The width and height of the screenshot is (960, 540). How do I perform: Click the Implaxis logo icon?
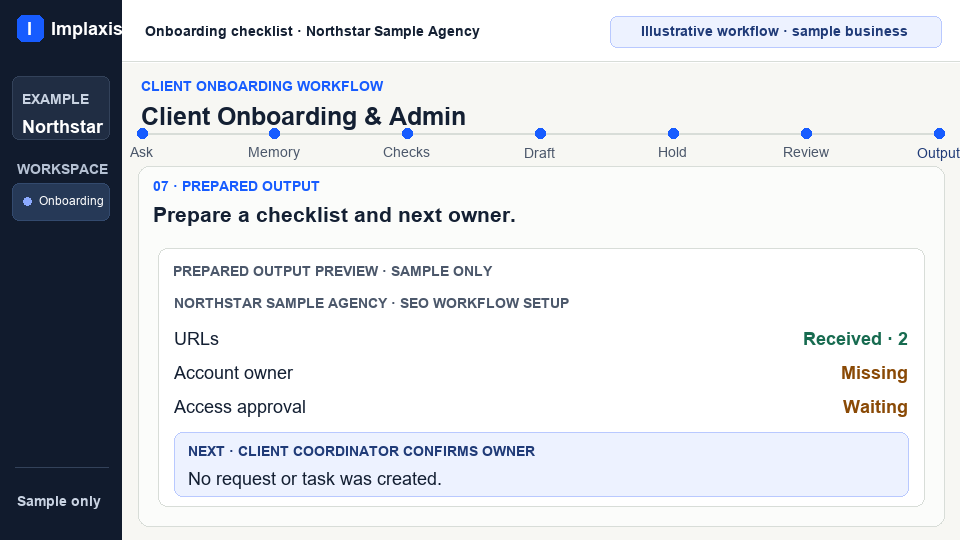pos(30,29)
